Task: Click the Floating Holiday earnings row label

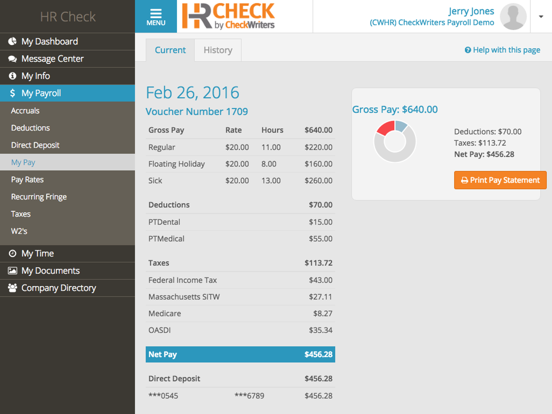Action: pyautogui.click(x=176, y=164)
